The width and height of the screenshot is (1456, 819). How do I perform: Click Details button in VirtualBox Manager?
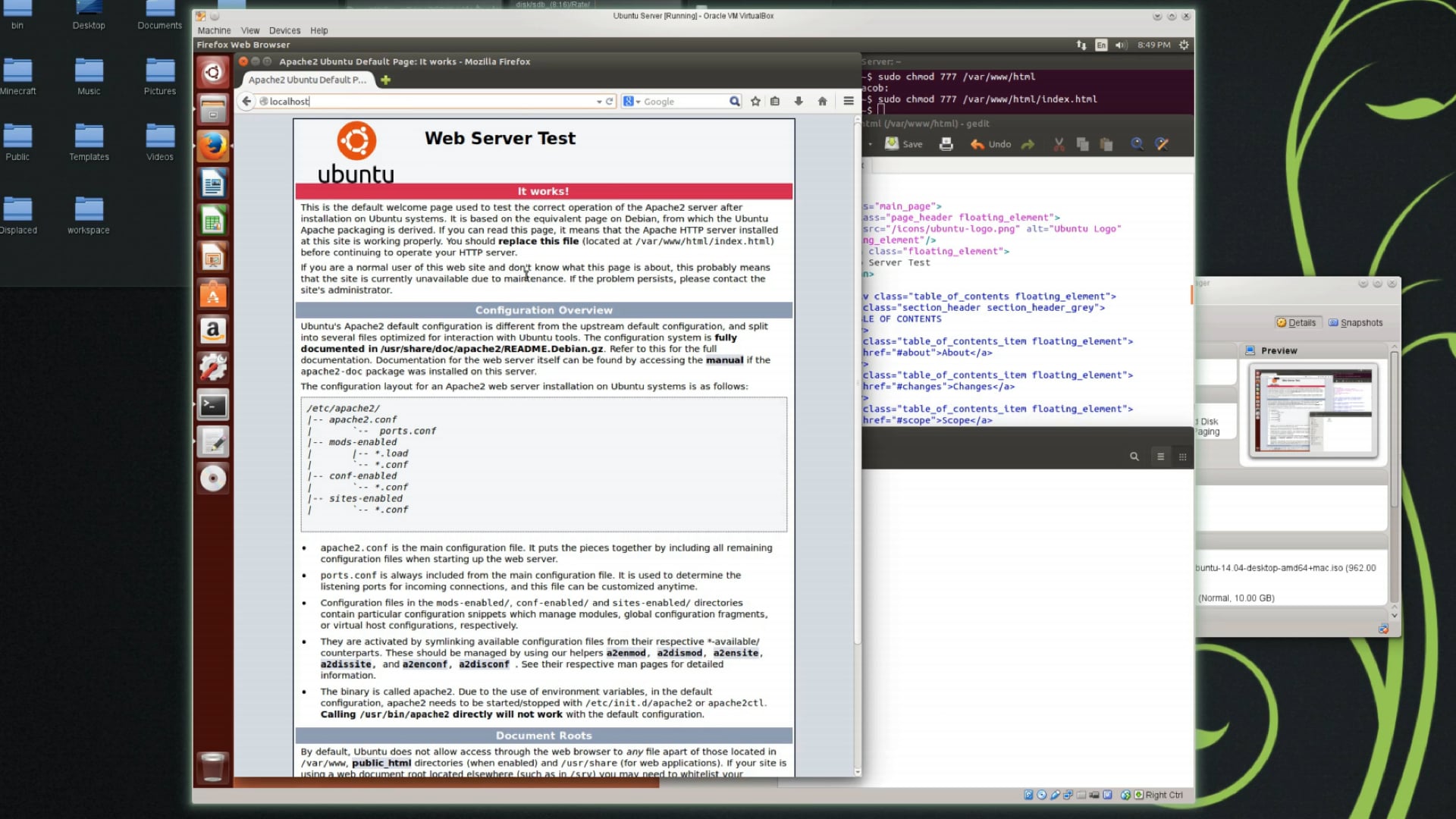click(1297, 322)
